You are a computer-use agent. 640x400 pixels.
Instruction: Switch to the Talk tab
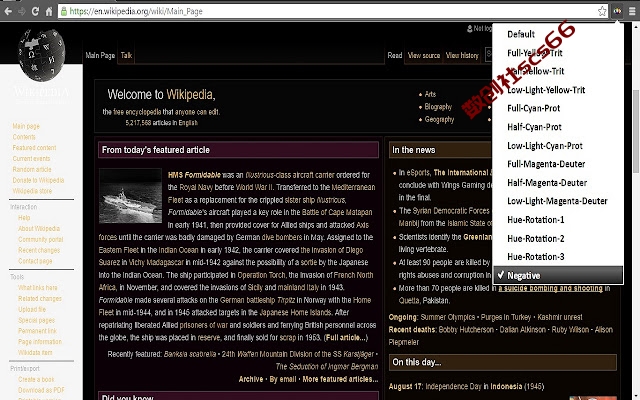click(x=126, y=56)
